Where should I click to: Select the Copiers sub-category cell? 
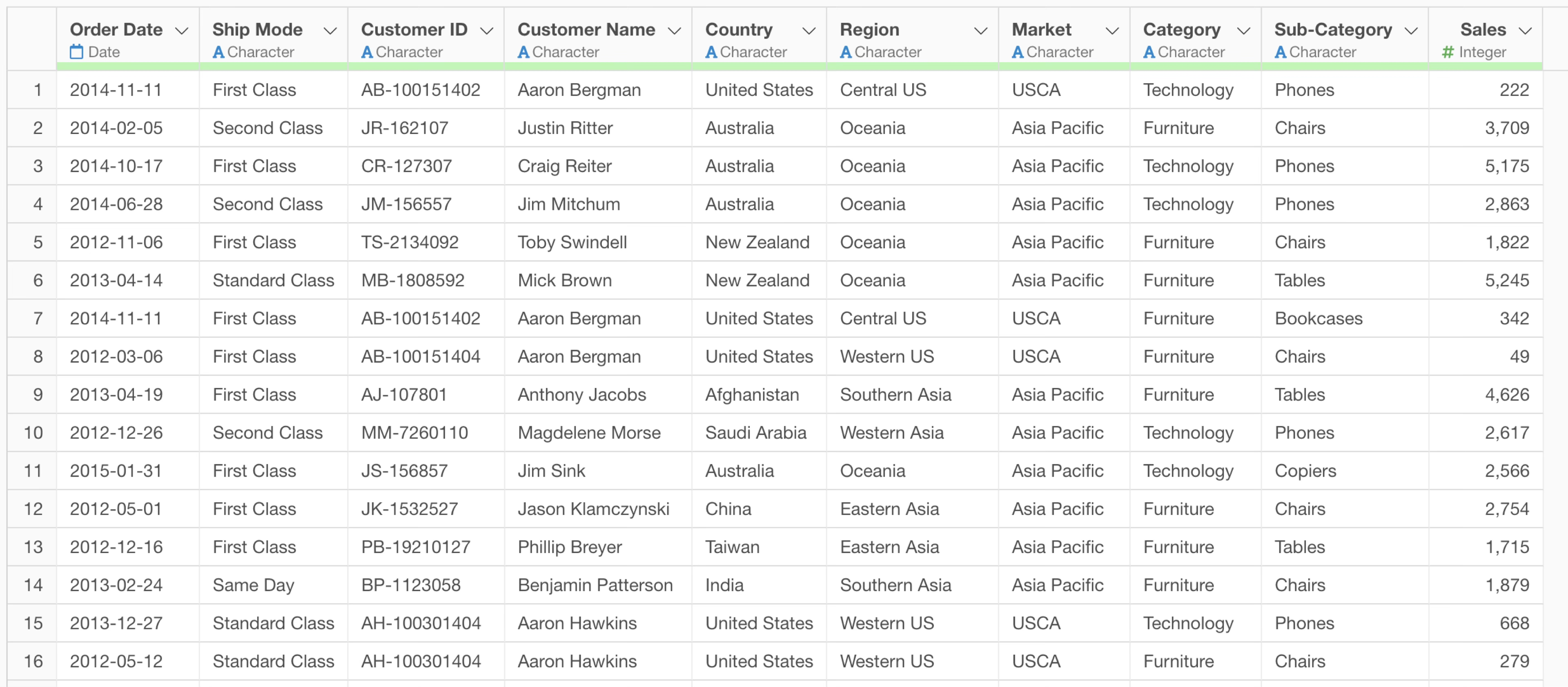click(x=1305, y=471)
